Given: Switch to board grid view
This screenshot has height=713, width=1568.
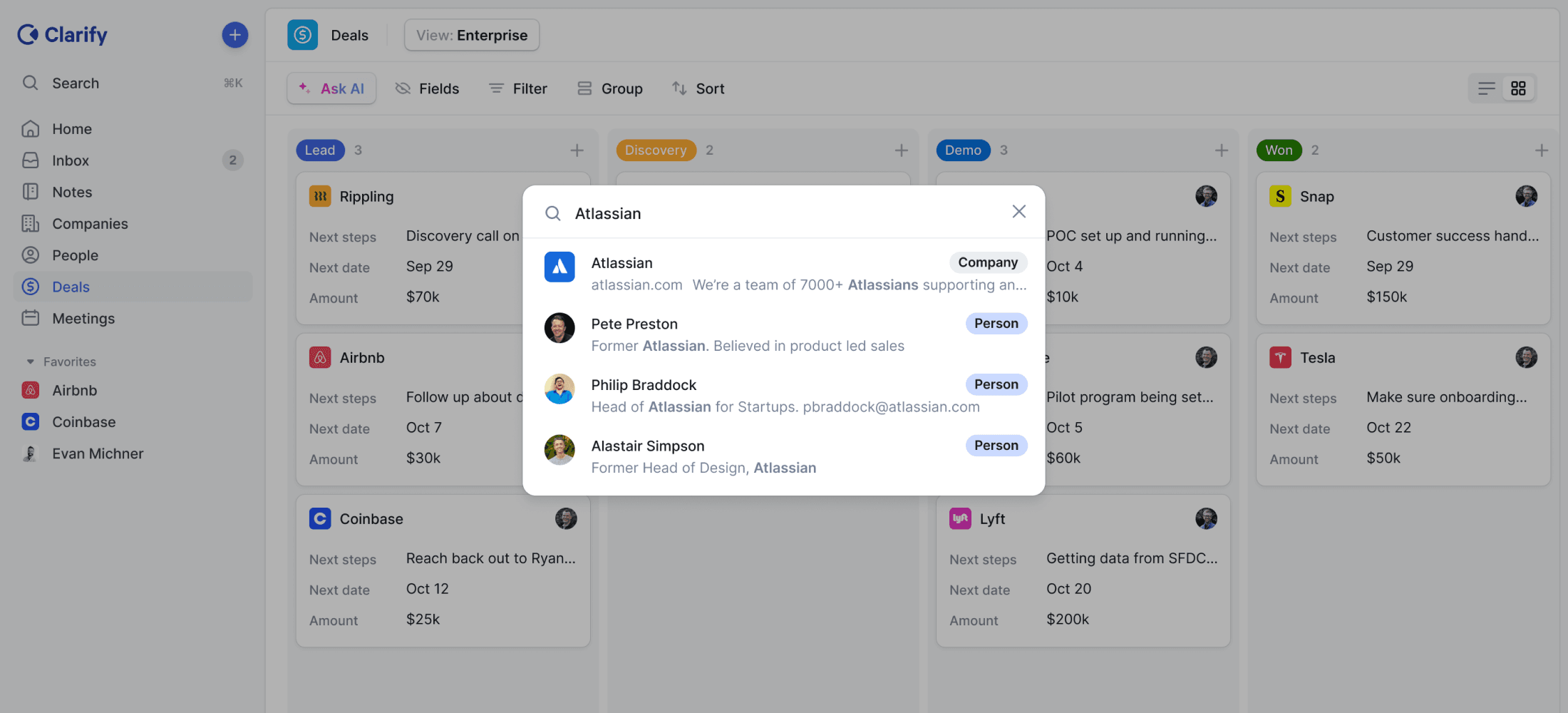Looking at the screenshot, I should pos(1518,88).
